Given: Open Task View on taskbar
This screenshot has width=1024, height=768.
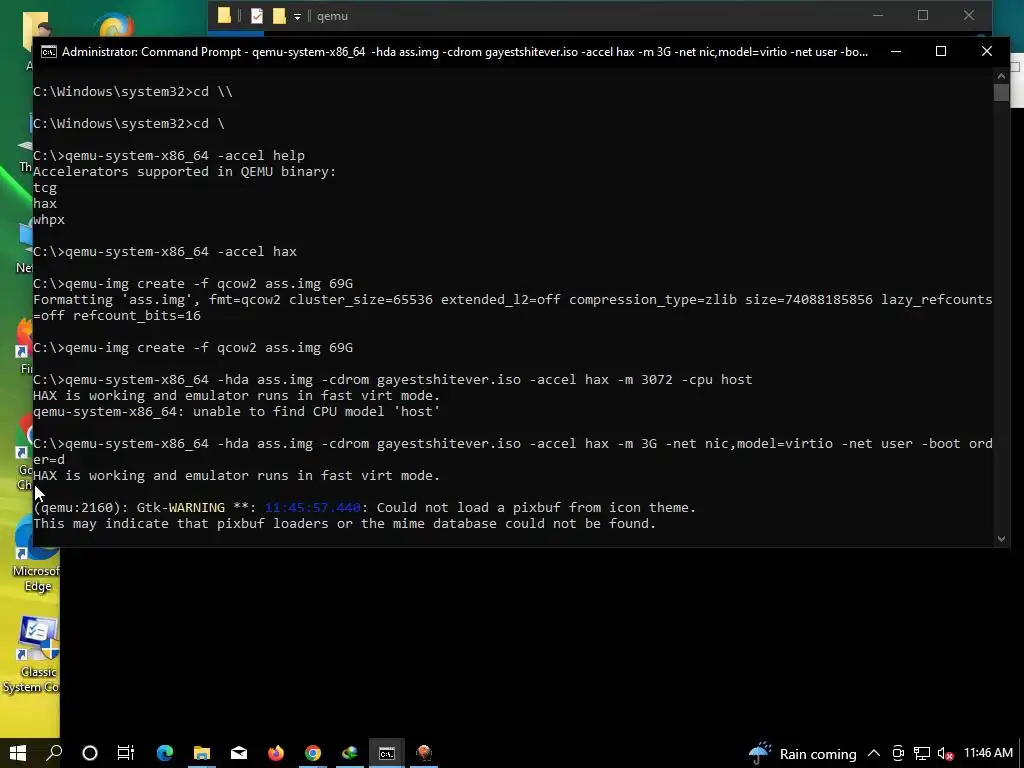Looking at the screenshot, I should tap(126, 753).
